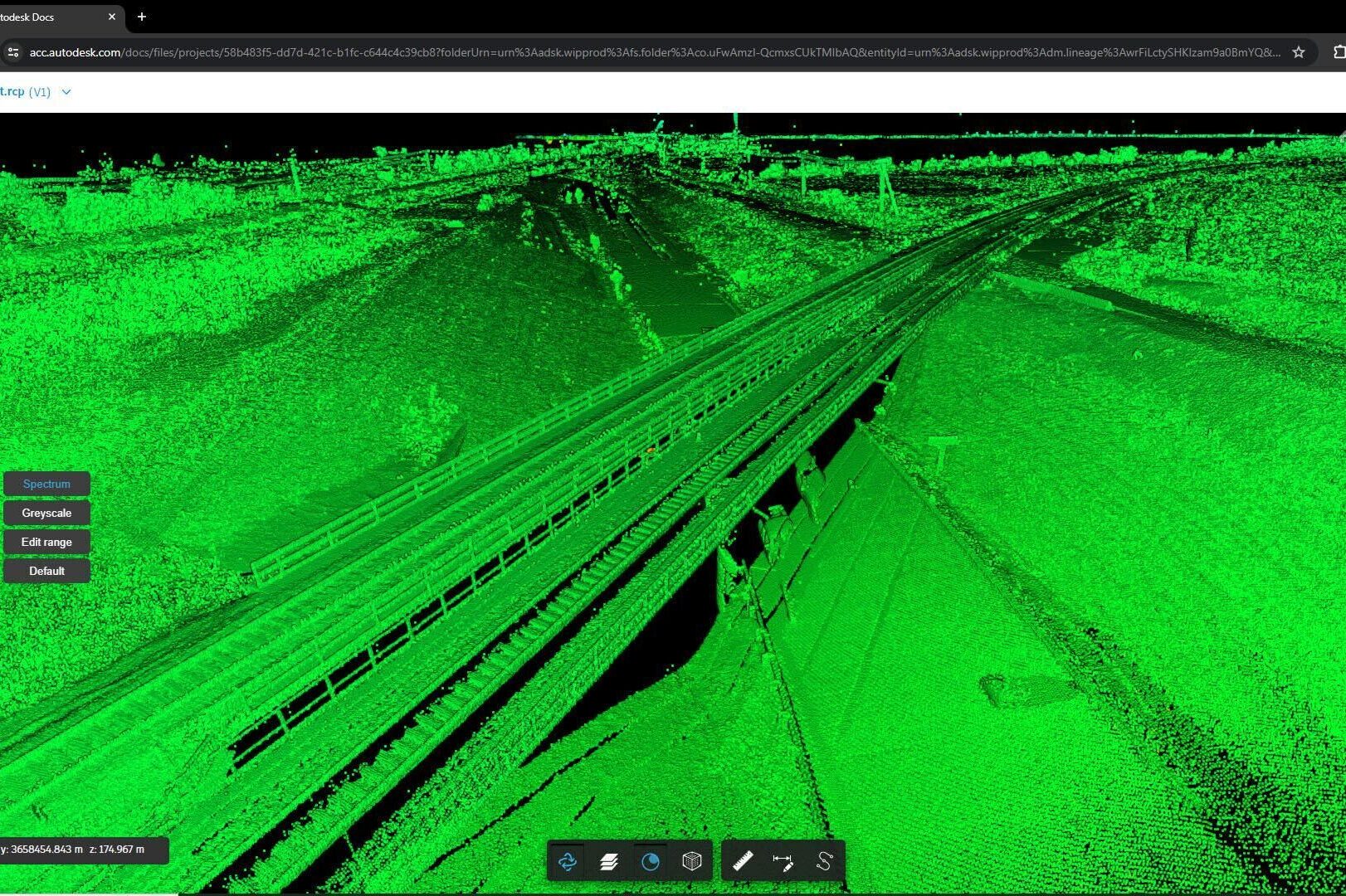Pick the S-shaped path tool
Image resolution: width=1346 pixels, height=896 pixels.
click(824, 862)
